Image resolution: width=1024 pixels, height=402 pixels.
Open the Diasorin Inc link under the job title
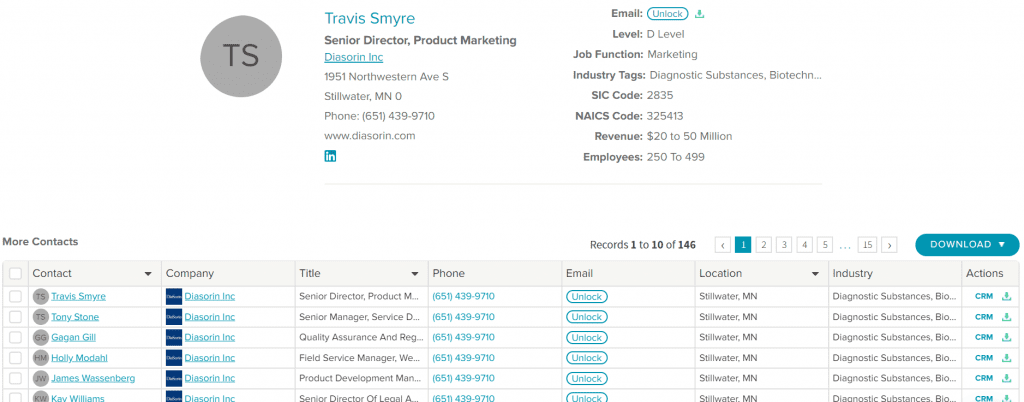tap(353, 57)
